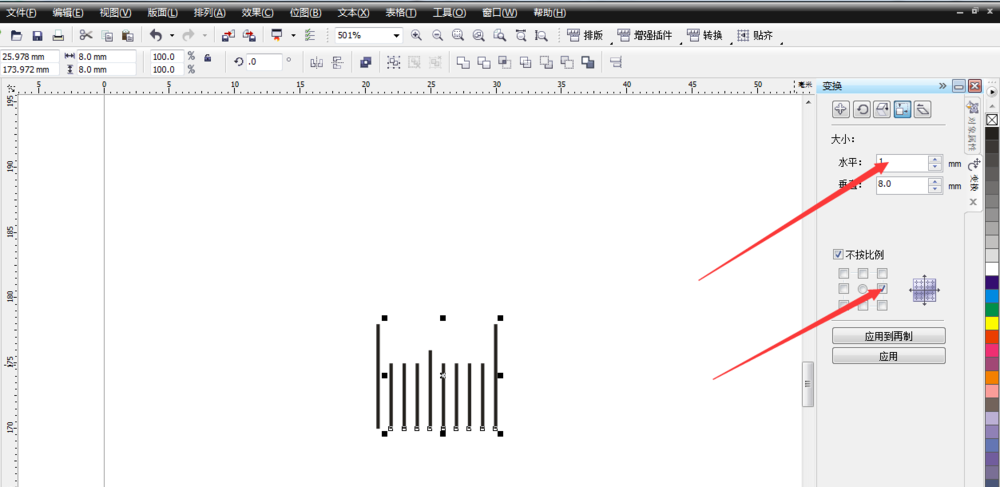Click the vertical scrollbar thumb beside canvas
1000x487 pixels.
click(x=807, y=384)
